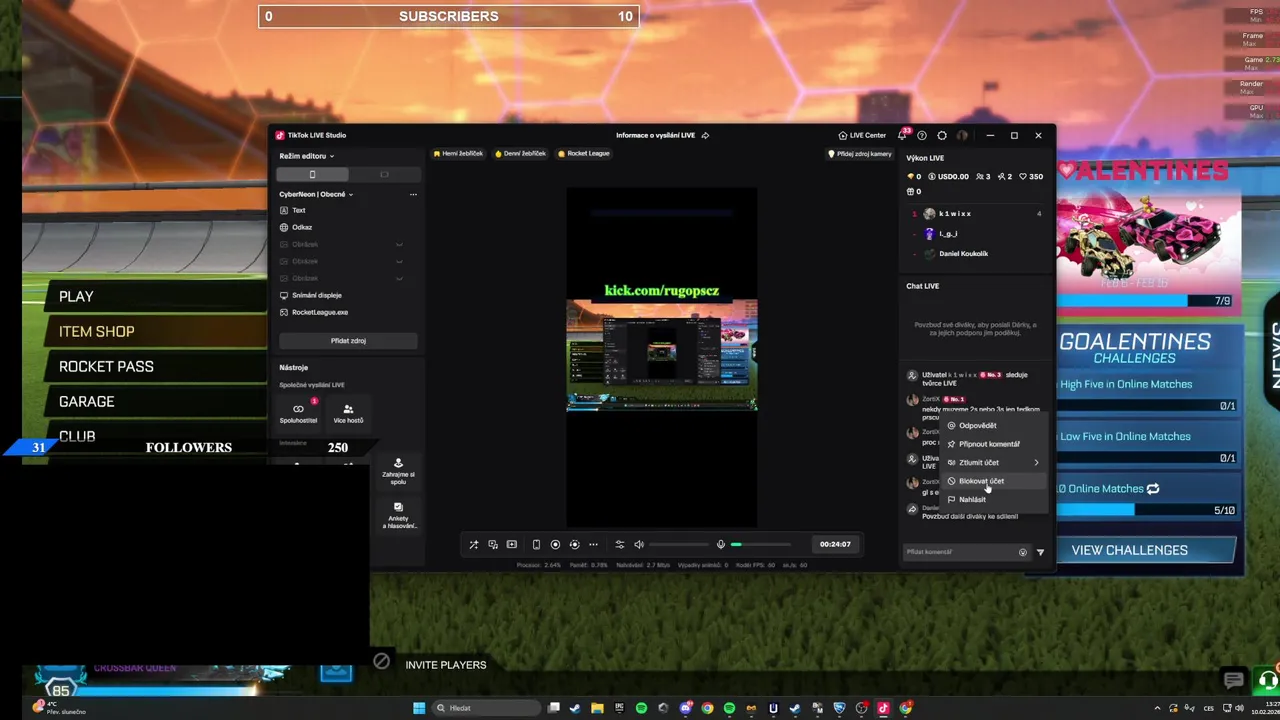The width and height of the screenshot is (1280, 720).
Task: Adjust the microphone level slider
Action: click(x=760, y=545)
